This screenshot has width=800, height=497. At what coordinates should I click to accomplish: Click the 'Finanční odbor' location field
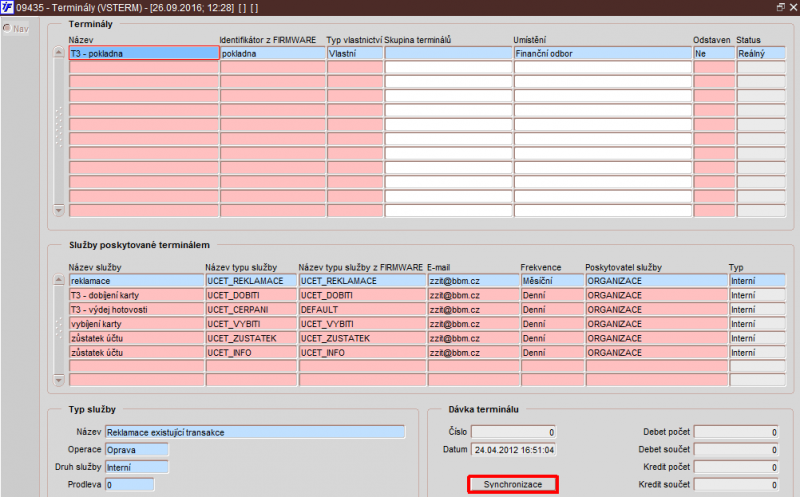point(603,53)
